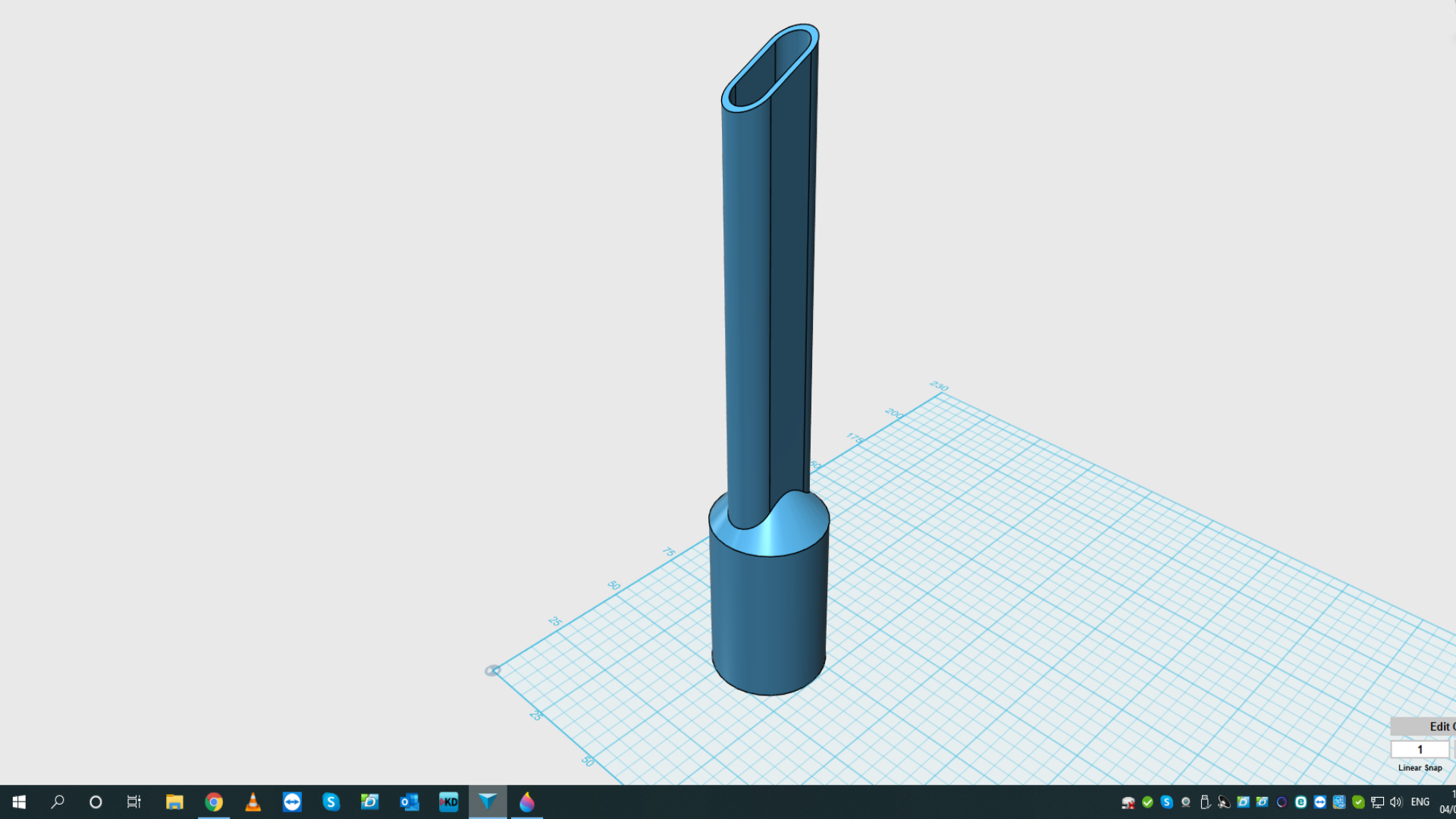The image size is (1456, 819).
Task: Open VLC media player
Action: coord(253,802)
